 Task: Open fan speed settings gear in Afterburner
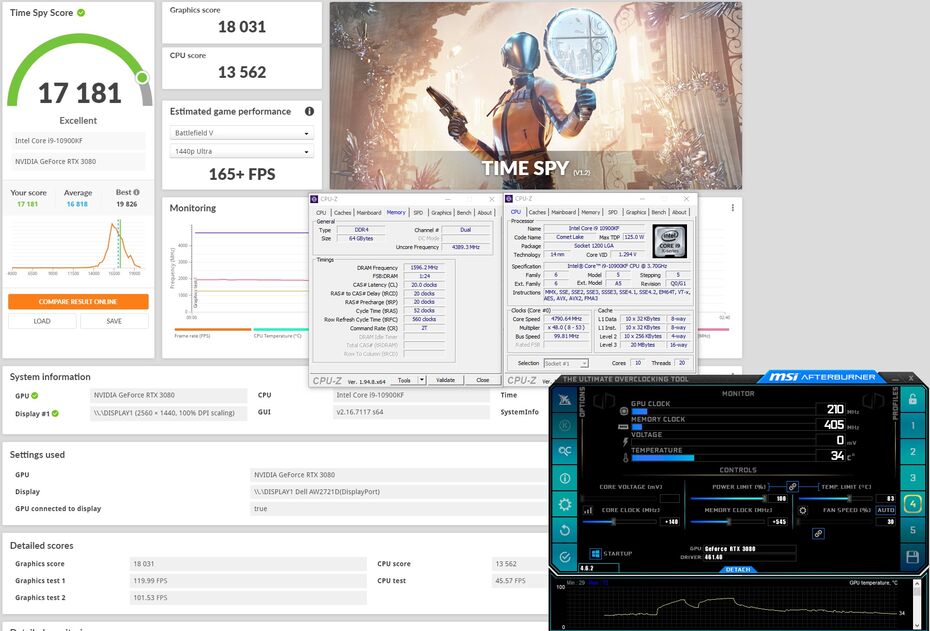802,511
